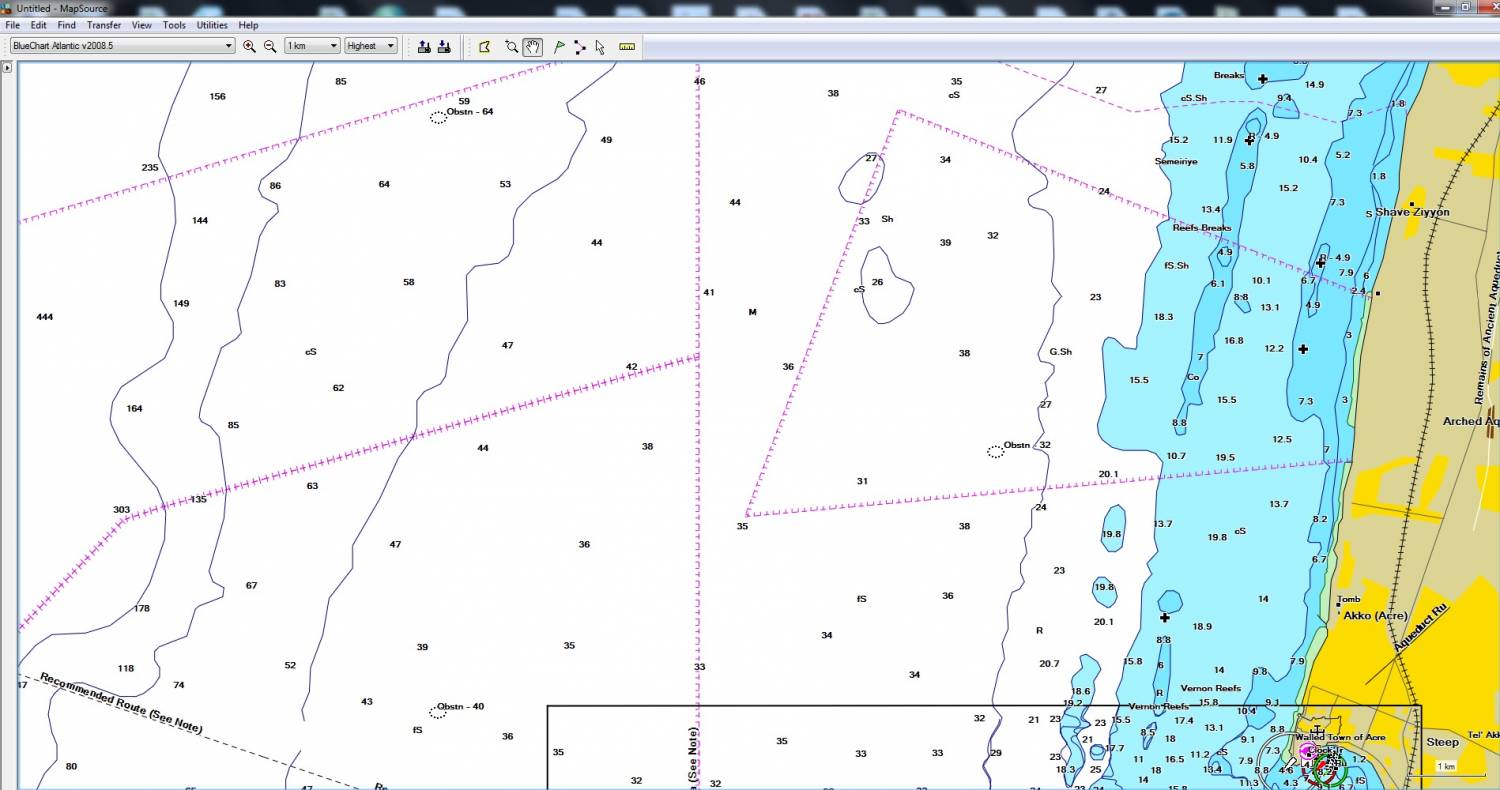Select the Route tool
The width and height of the screenshot is (1500, 790).
[x=580, y=46]
